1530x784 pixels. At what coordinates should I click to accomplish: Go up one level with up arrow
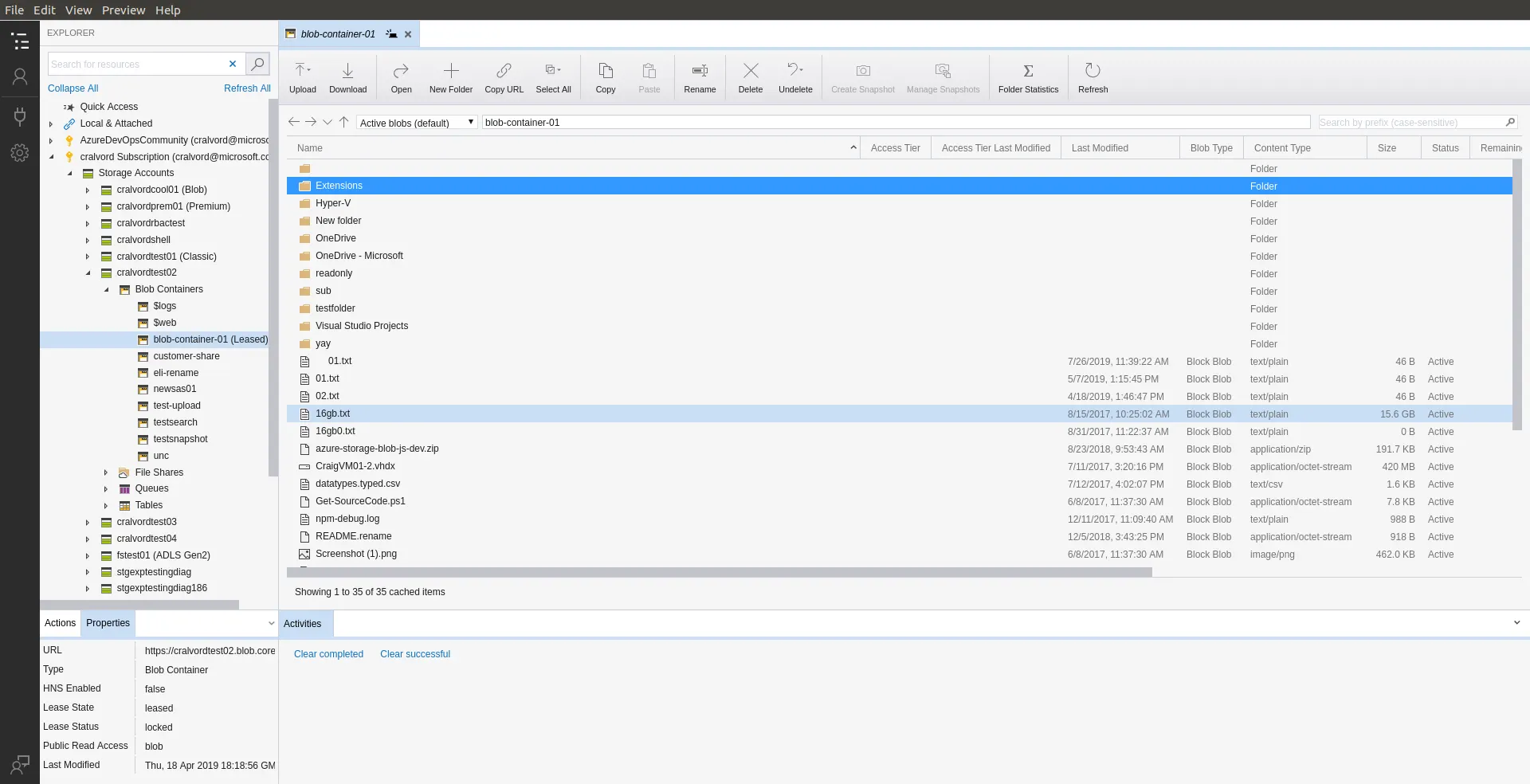pyautogui.click(x=344, y=122)
